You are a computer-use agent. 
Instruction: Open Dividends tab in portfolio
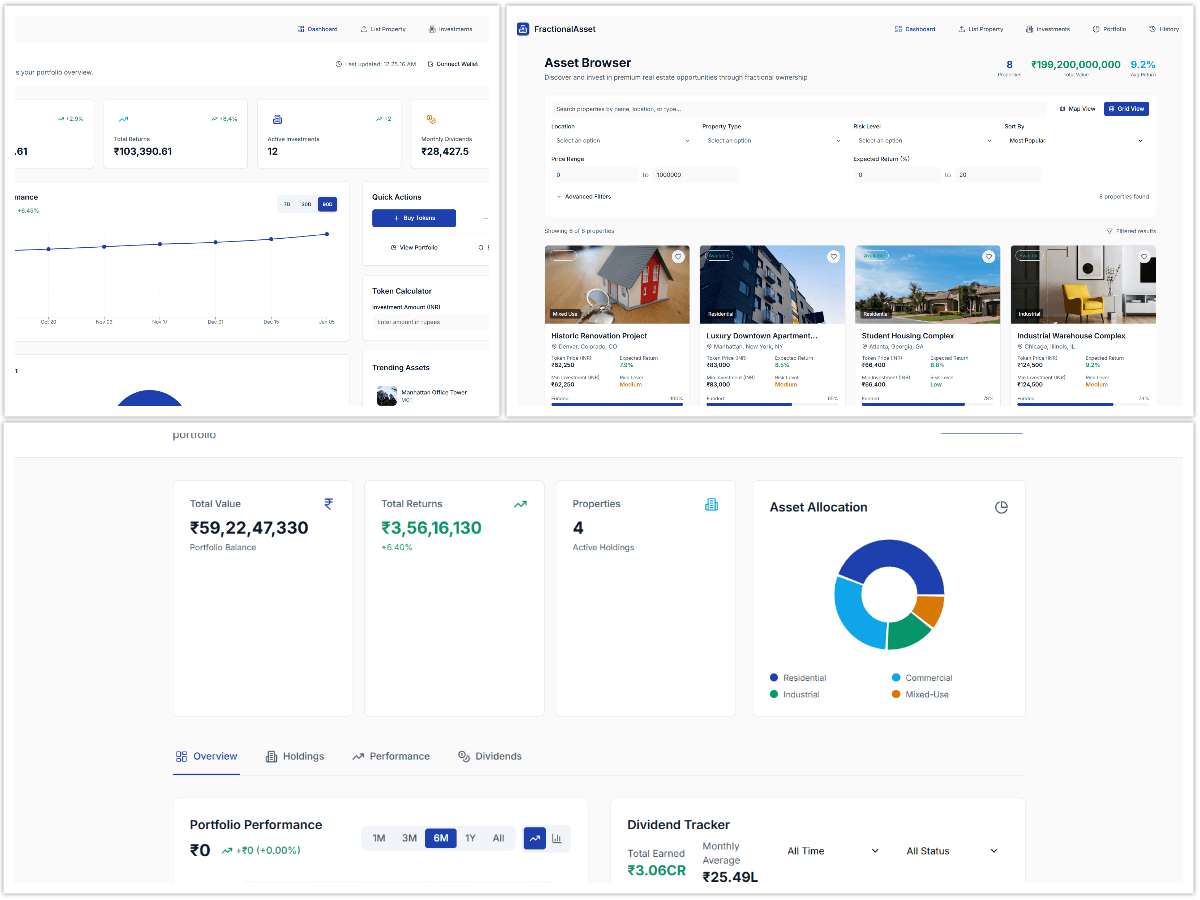click(x=490, y=757)
